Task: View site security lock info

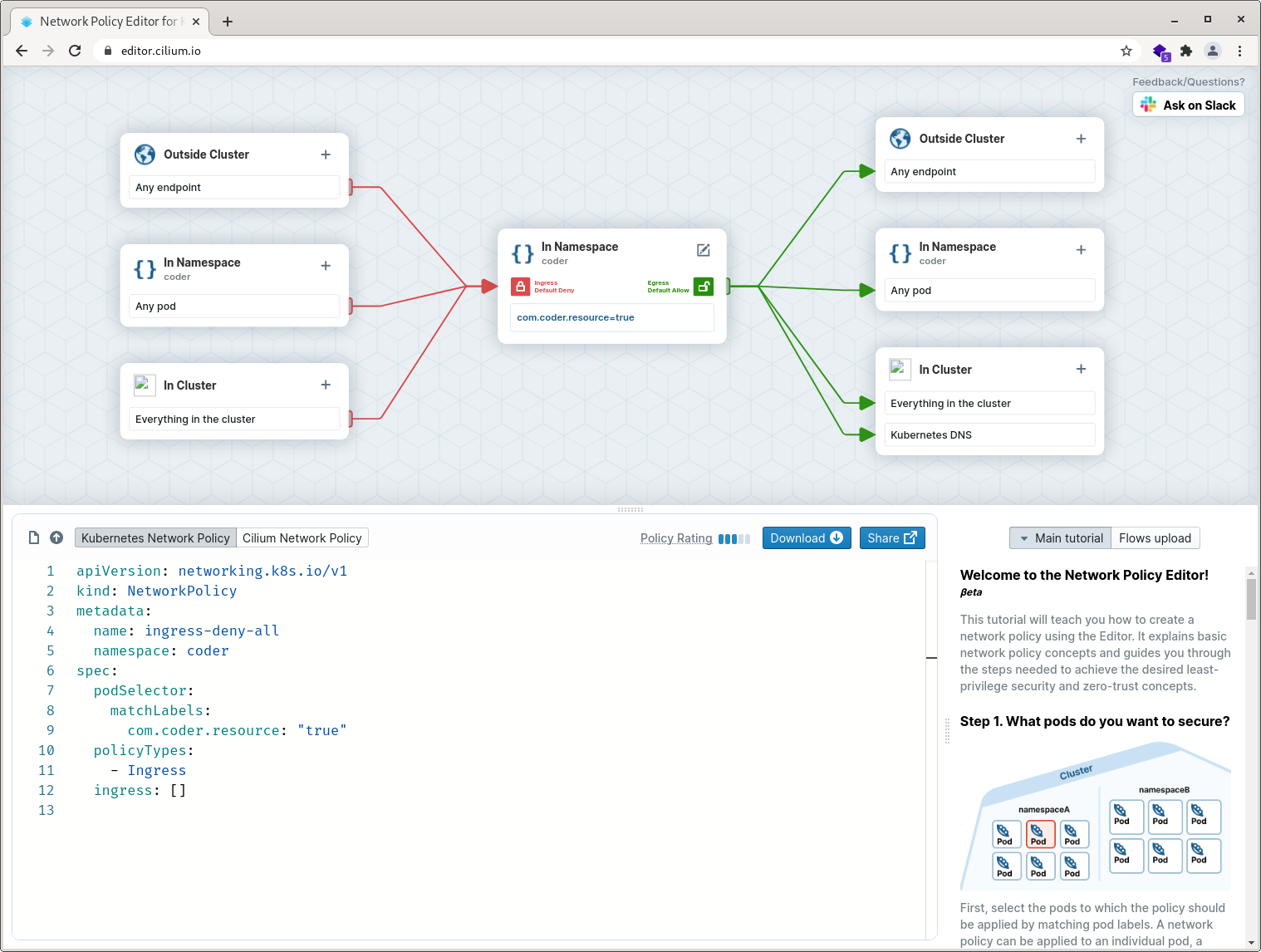Action: (x=107, y=51)
